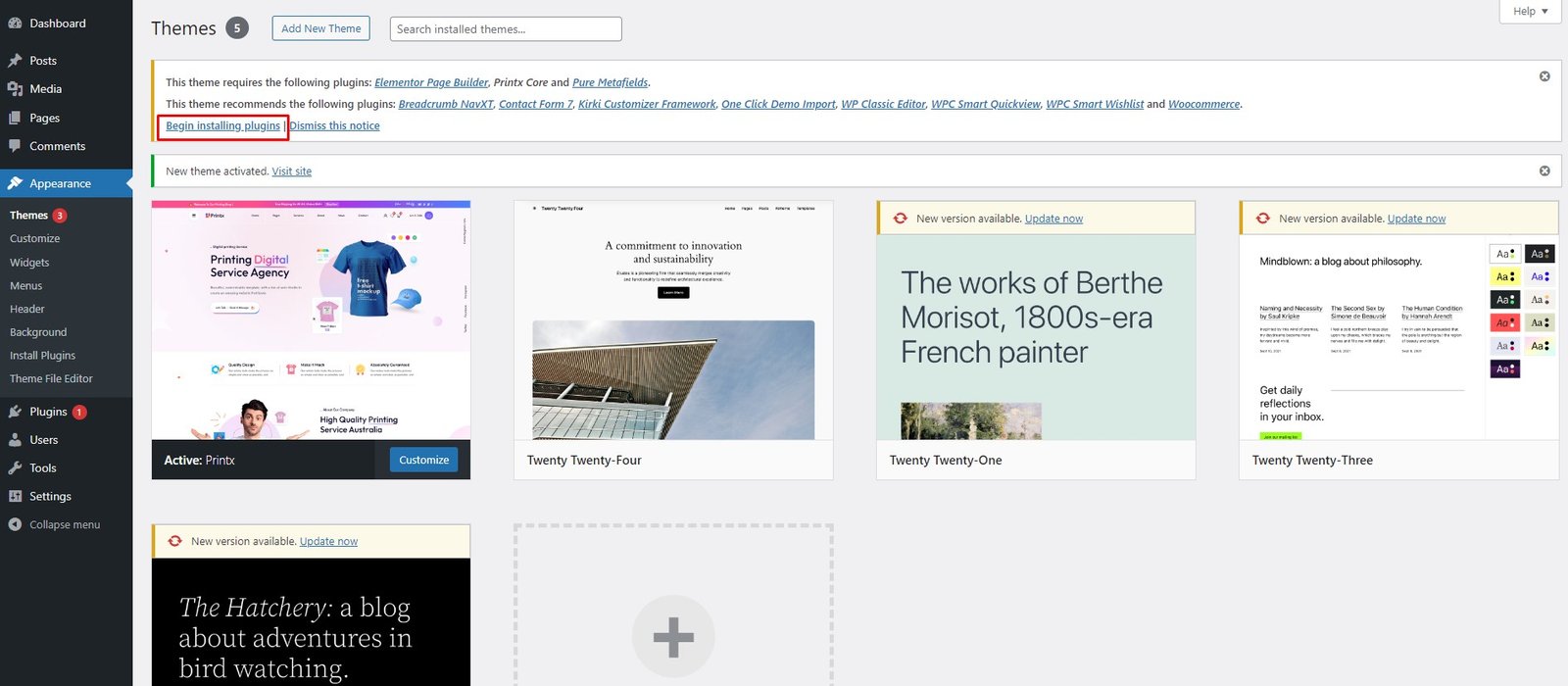Screen dimensions: 1568x686
Task: Click the Appearance paintbrush icon
Action: 15,183
